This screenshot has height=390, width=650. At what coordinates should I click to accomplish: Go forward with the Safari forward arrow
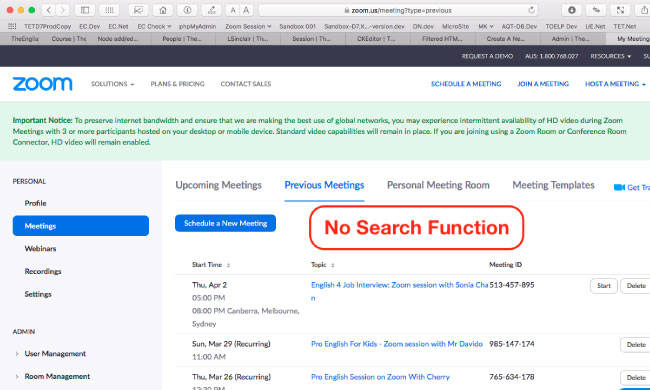(x=63, y=10)
